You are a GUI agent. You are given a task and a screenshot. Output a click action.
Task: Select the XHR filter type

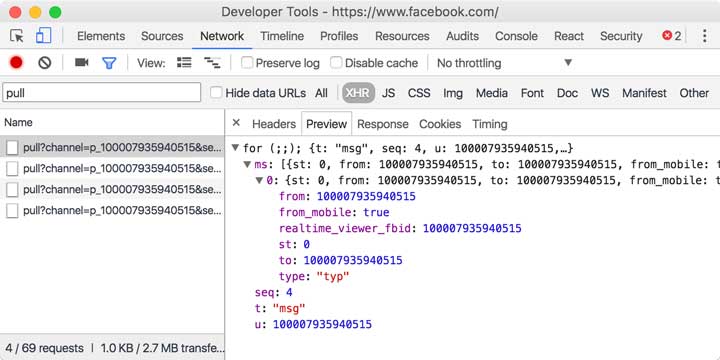point(358,93)
